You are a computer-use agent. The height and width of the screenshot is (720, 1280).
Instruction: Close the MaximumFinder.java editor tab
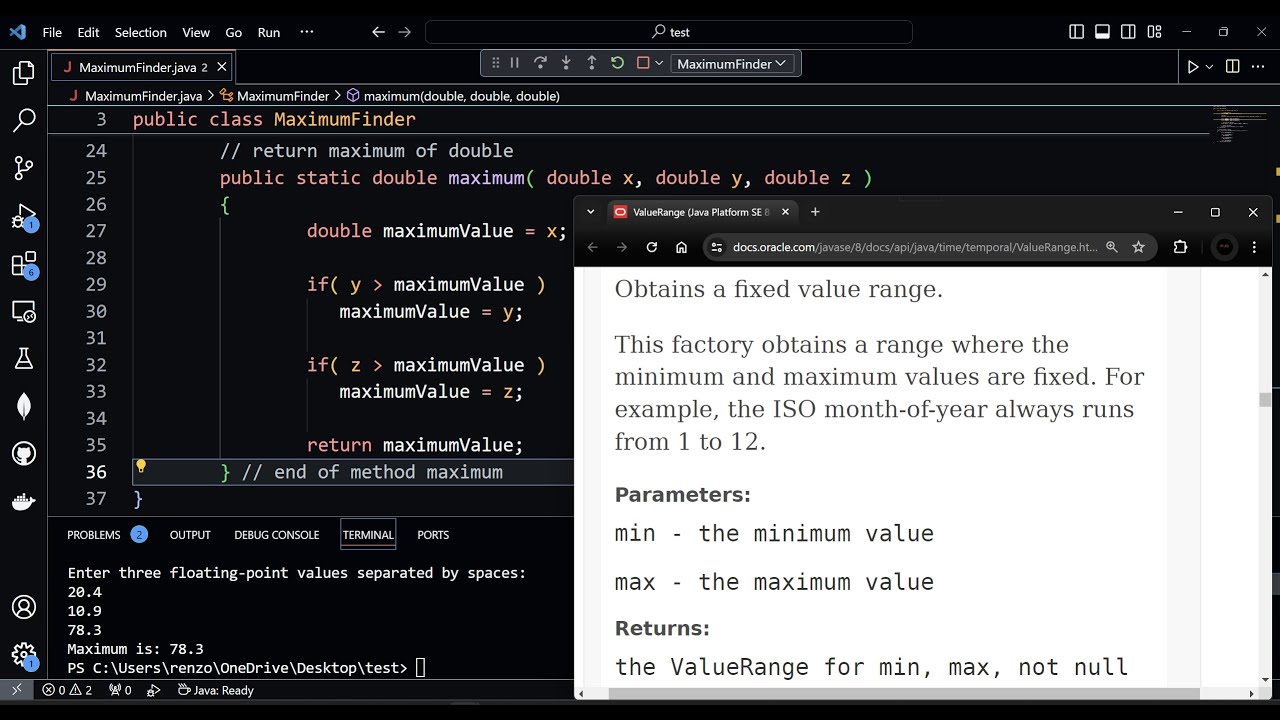[222, 67]
